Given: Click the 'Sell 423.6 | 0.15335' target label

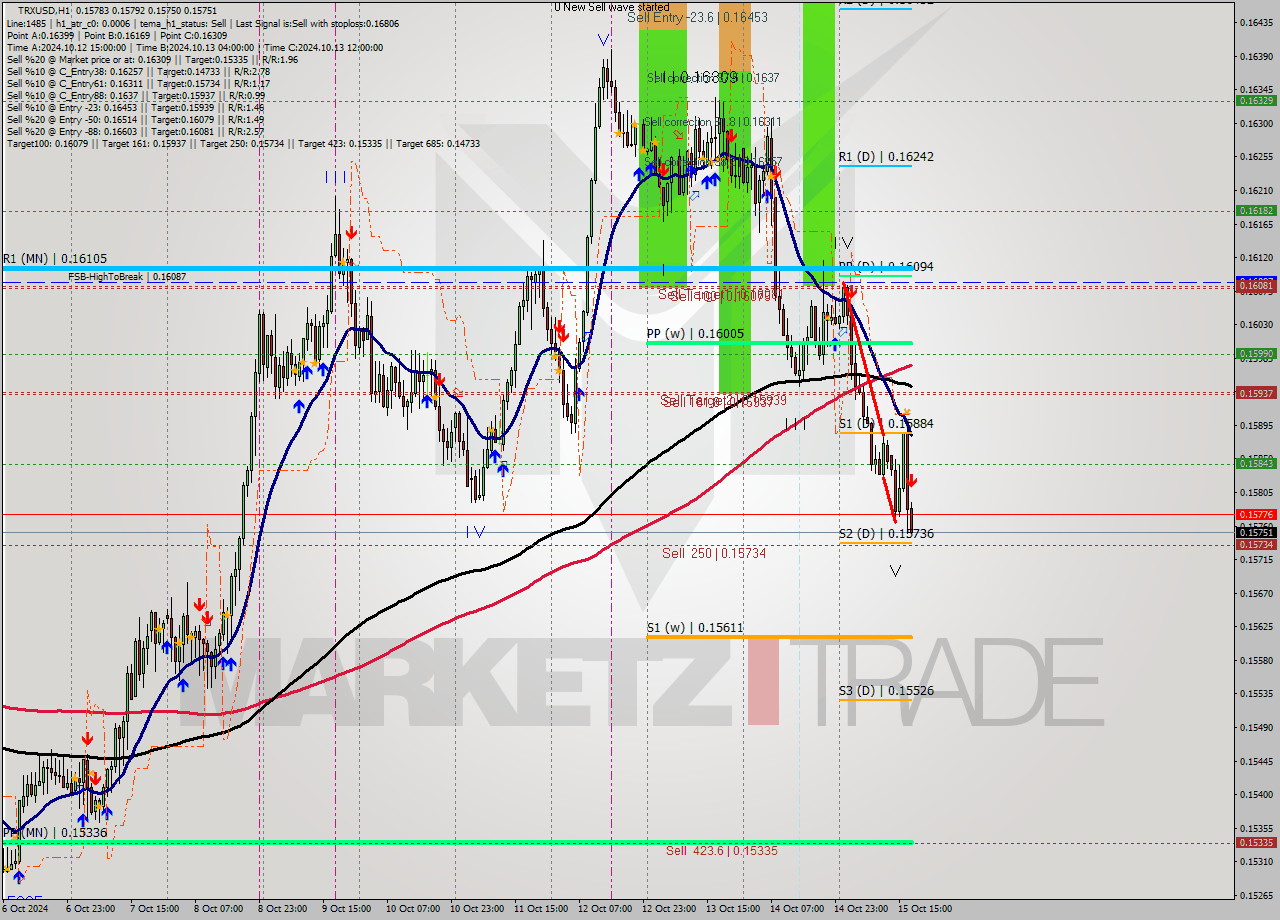Looking at the screenshot, I should [721, 850].
